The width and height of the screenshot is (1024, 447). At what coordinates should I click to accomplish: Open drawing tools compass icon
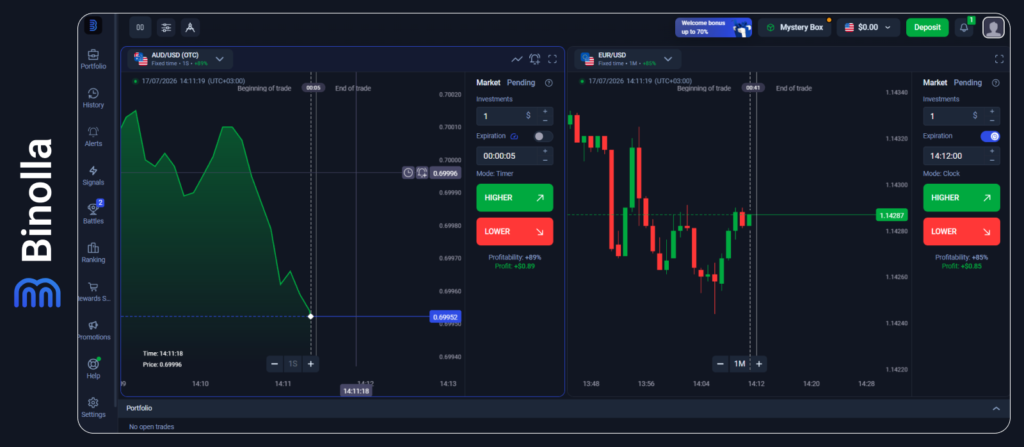(x=190, y=27)
